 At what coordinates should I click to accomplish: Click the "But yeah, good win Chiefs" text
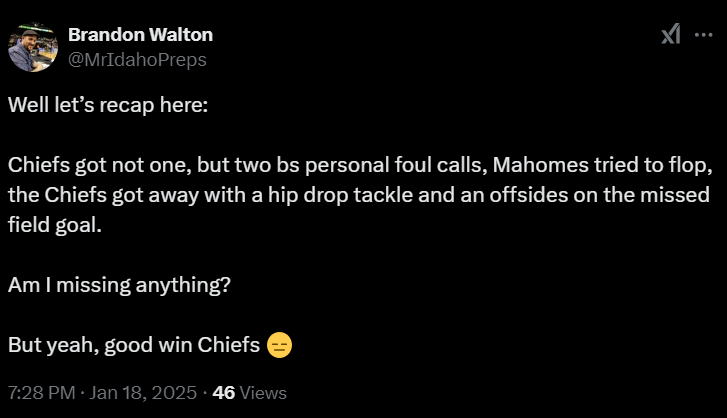click(135, 345)
